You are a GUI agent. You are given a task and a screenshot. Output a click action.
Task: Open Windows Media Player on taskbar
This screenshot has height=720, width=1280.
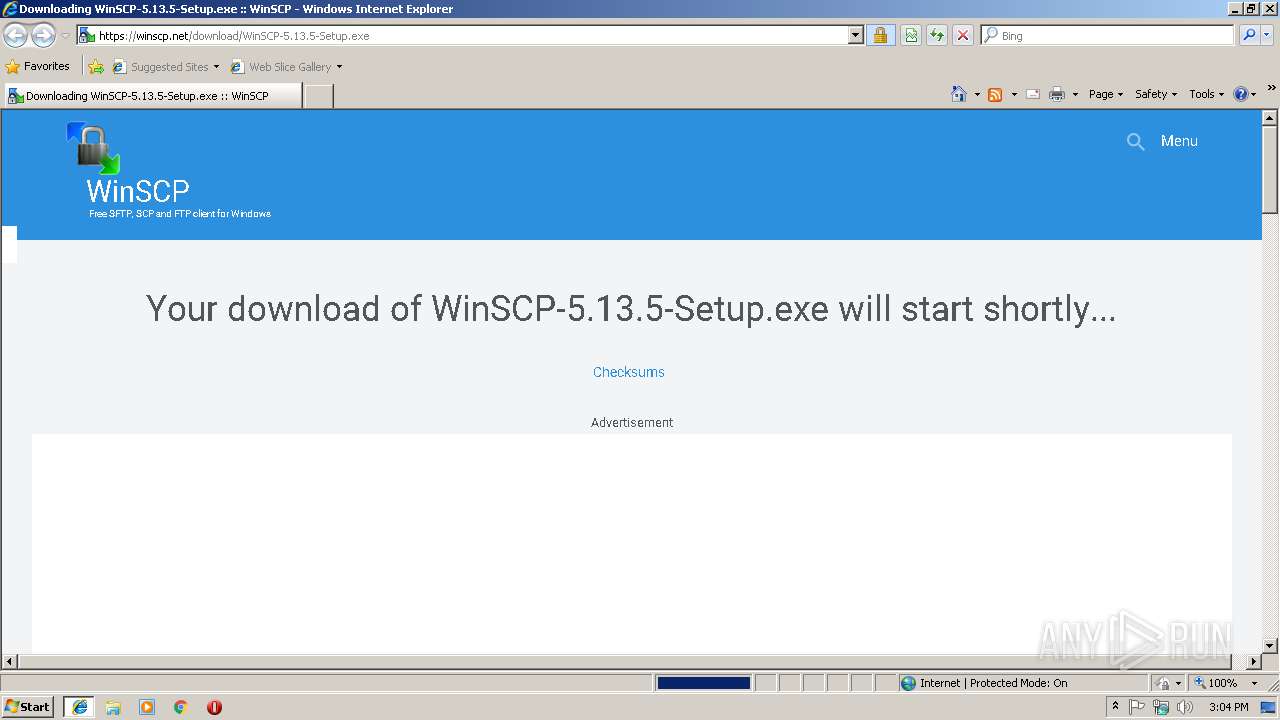click(147, 707)
